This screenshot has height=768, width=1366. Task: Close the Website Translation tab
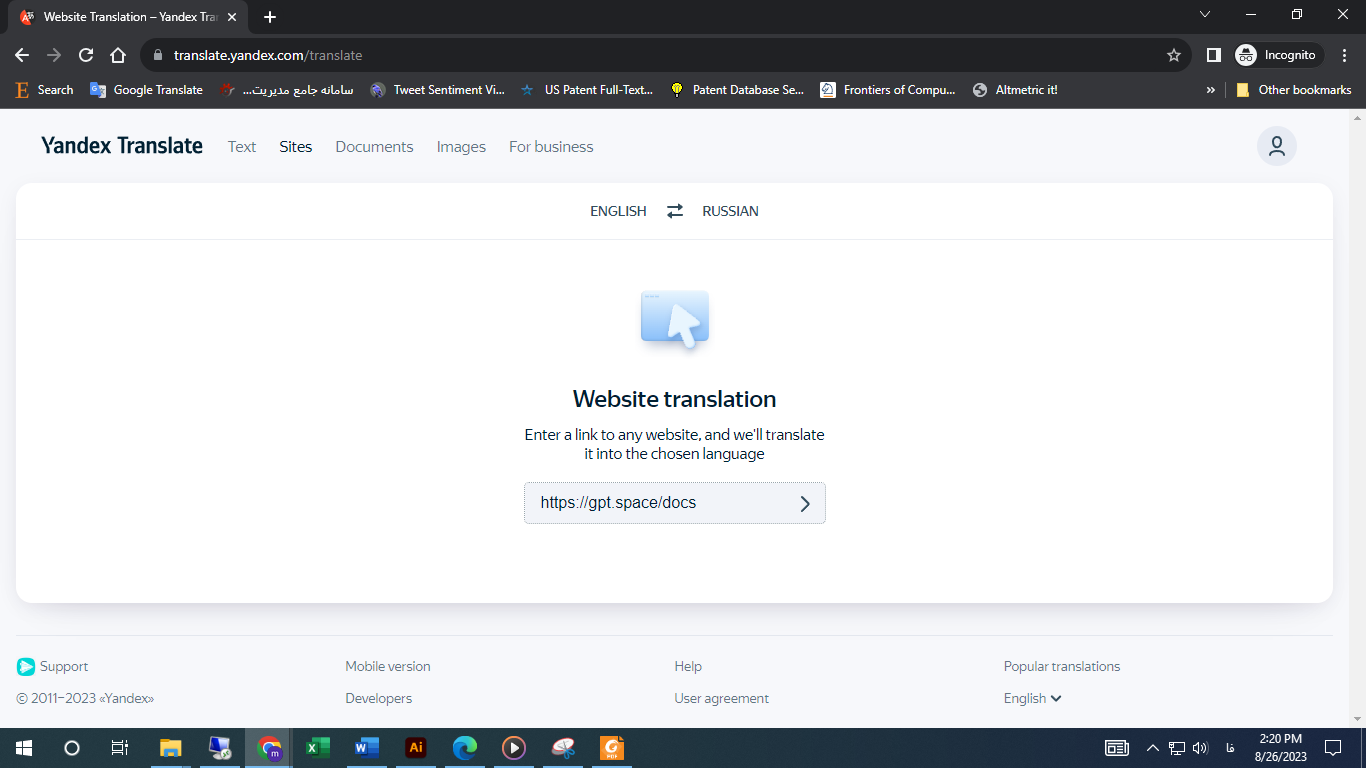pyautogui.click(x=233, y=17)
